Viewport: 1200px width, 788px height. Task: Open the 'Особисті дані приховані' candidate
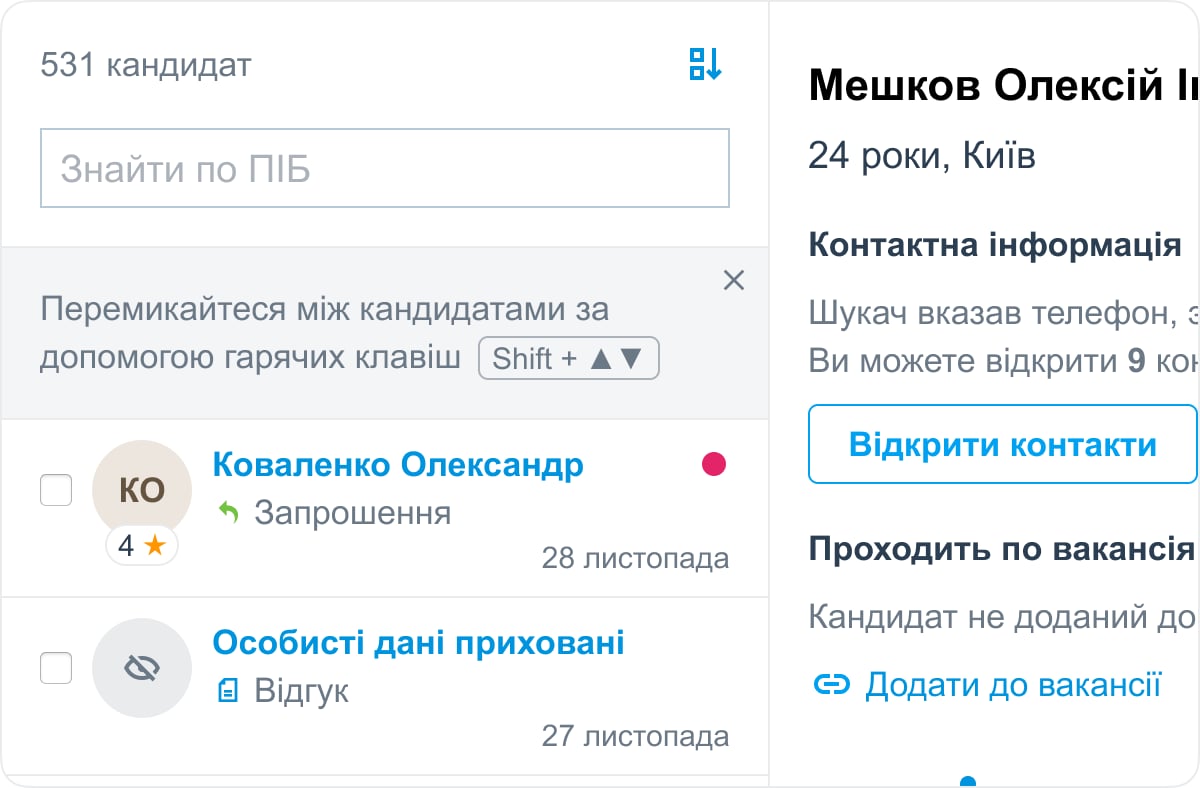point(418,642)
